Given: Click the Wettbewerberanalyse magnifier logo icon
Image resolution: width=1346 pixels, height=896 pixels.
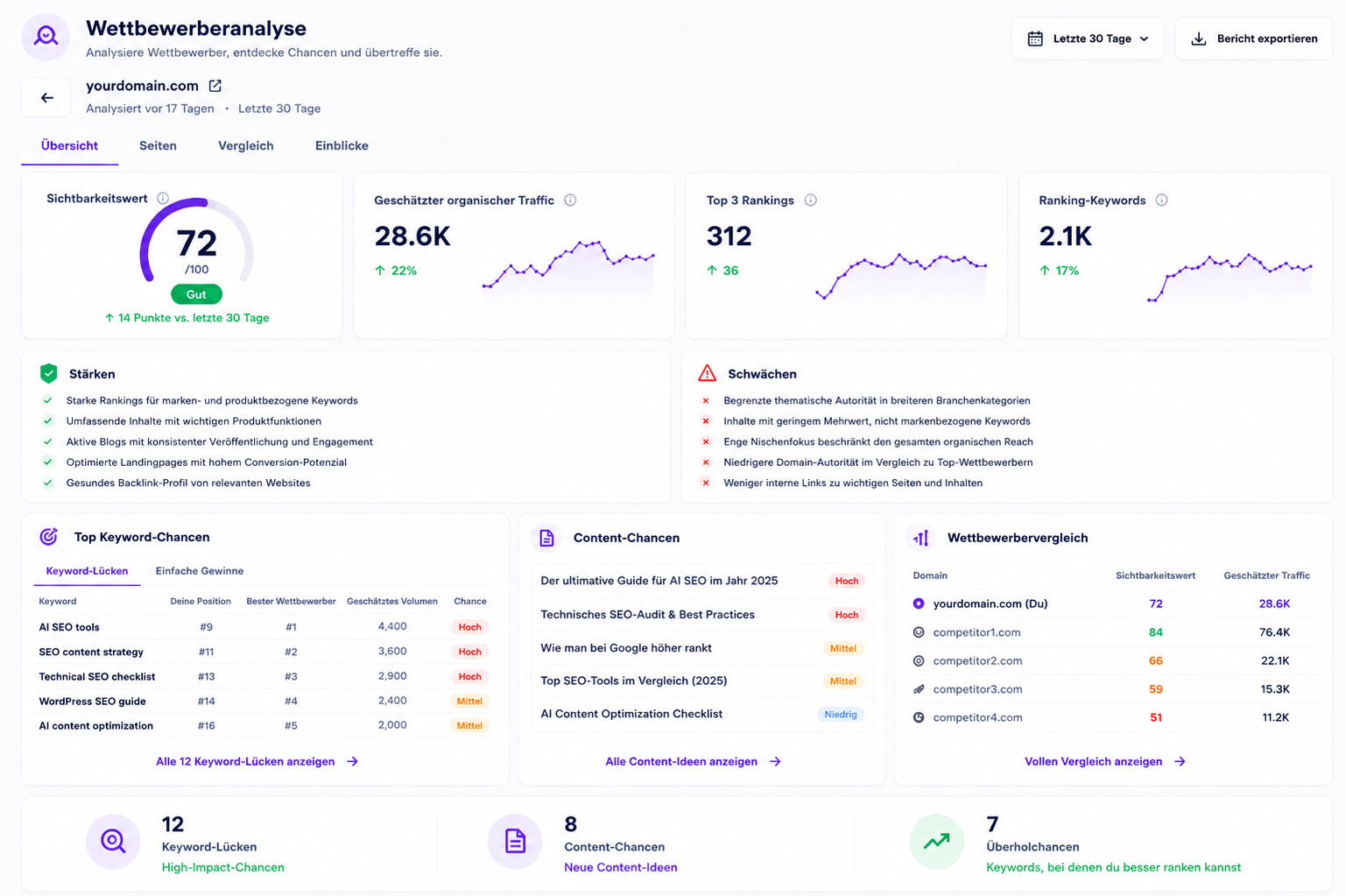Looking at the screenshot, I should coord(46,37).
